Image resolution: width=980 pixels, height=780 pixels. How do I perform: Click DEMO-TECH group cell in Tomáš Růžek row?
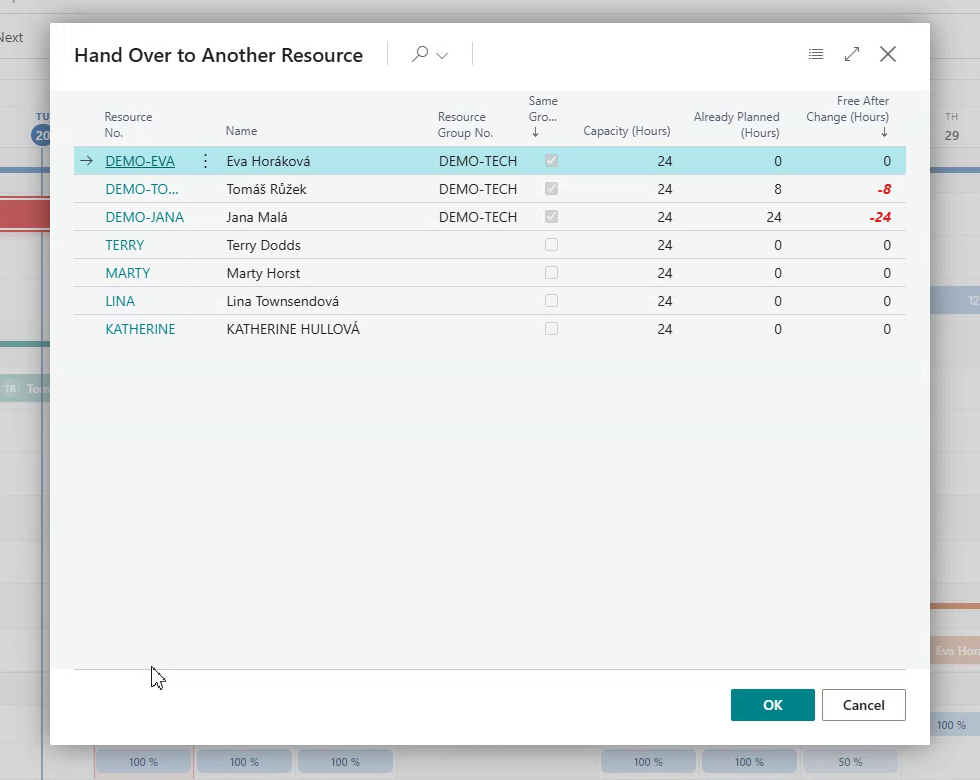(478, 189)
